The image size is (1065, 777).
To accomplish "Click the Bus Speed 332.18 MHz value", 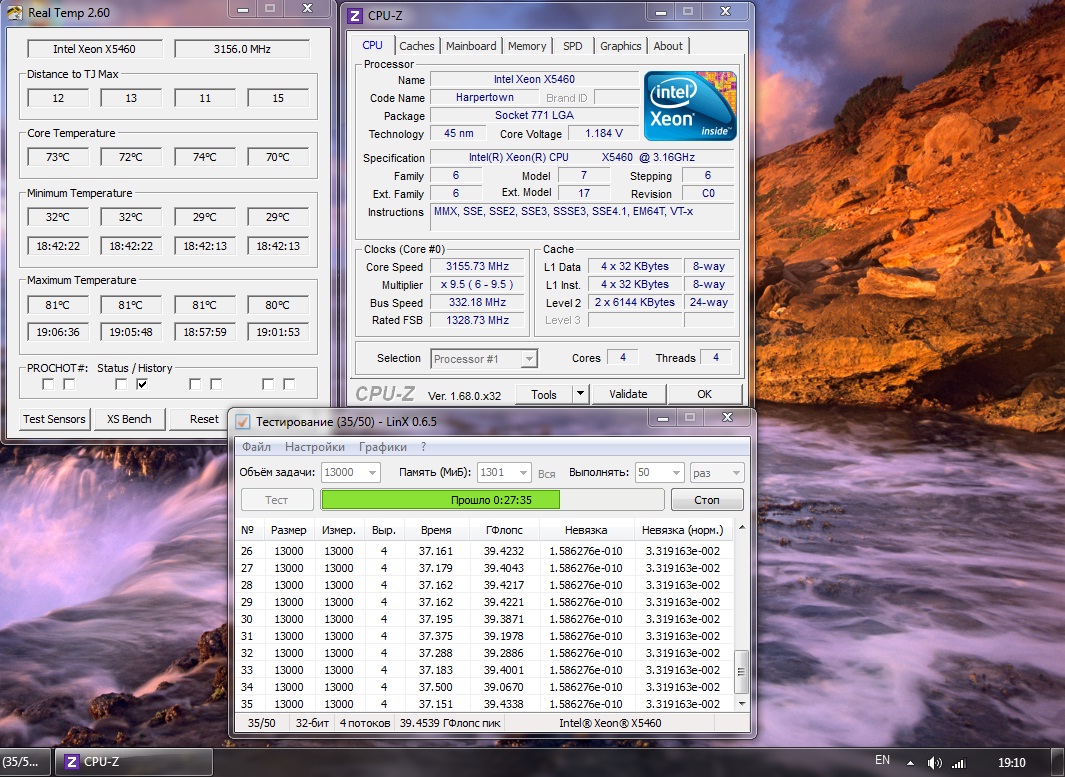I will click(477, 302).
